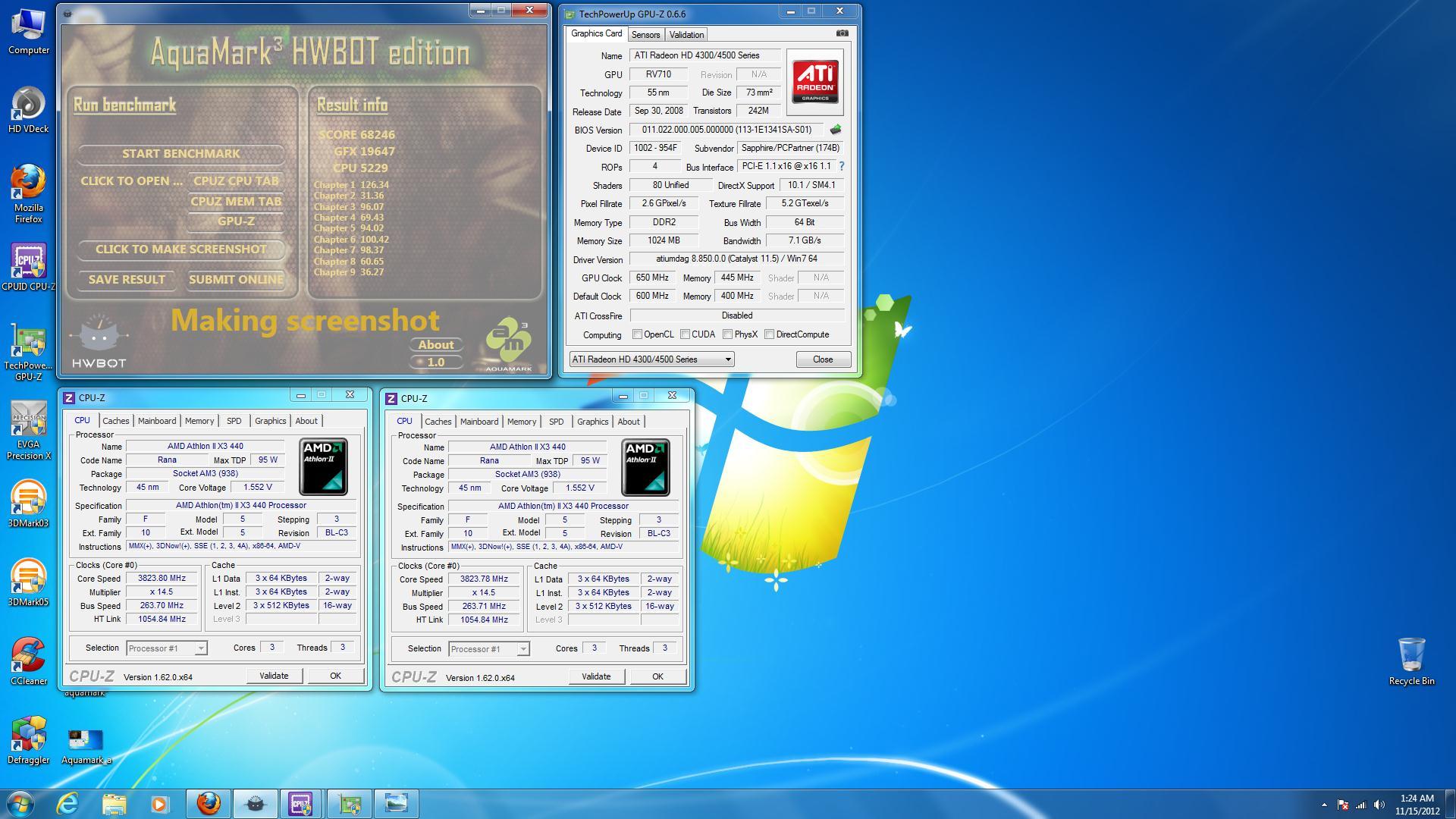Click SAVE RESULT in AquaMark
Viewport: 1456px width, 819px height.
pyautogui.click(x=127, y=280)
